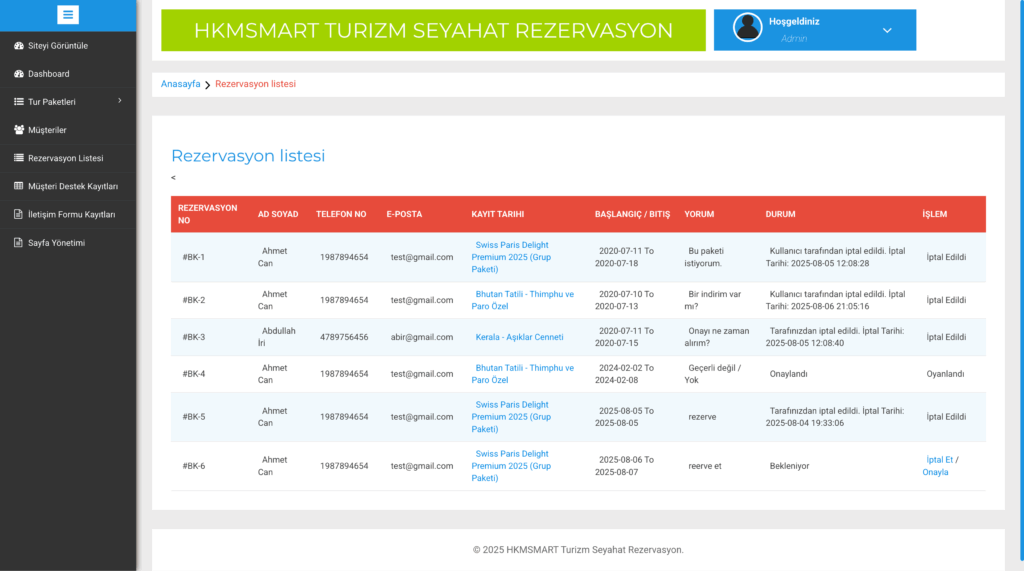
Task: Click the footer copyright text
Action: [x=578, y=550]
